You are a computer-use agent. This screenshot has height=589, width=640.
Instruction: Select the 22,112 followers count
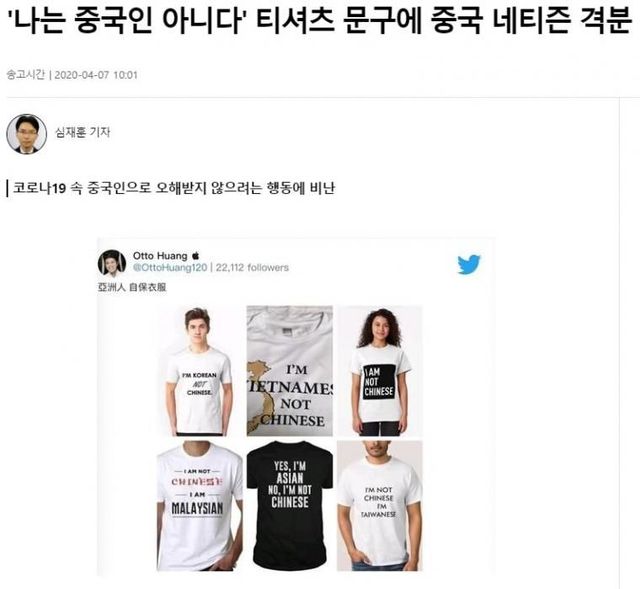click(x=252, y=268)
